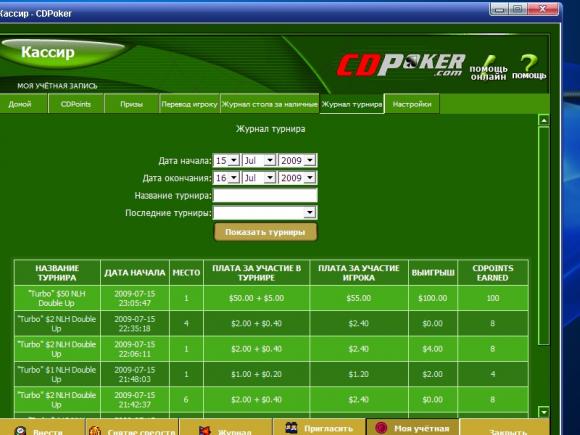This screenshot has height=435, width=580.
Task: Expand the start date day dropdown
Action: [x=234, y=161]
